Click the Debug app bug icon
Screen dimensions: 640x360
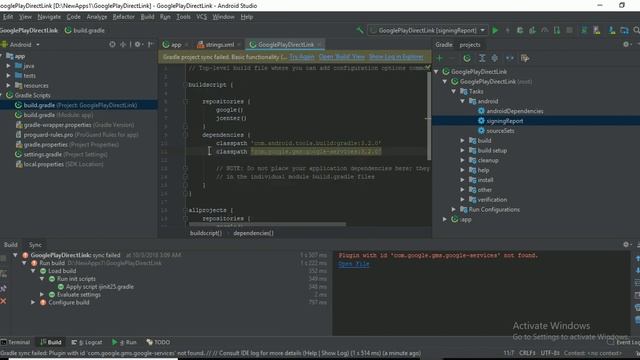tap(520, 30)
